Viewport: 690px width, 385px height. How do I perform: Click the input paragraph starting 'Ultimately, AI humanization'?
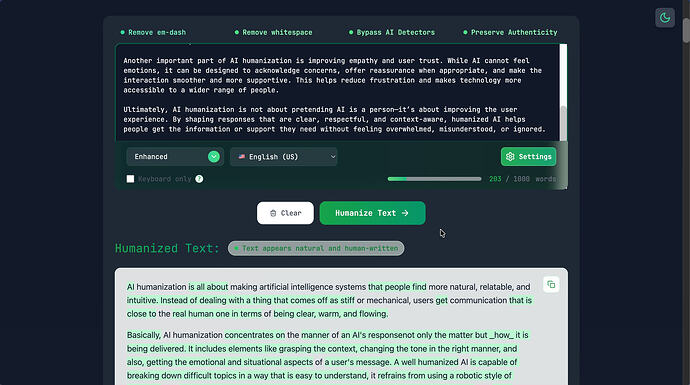coord(334,119)
